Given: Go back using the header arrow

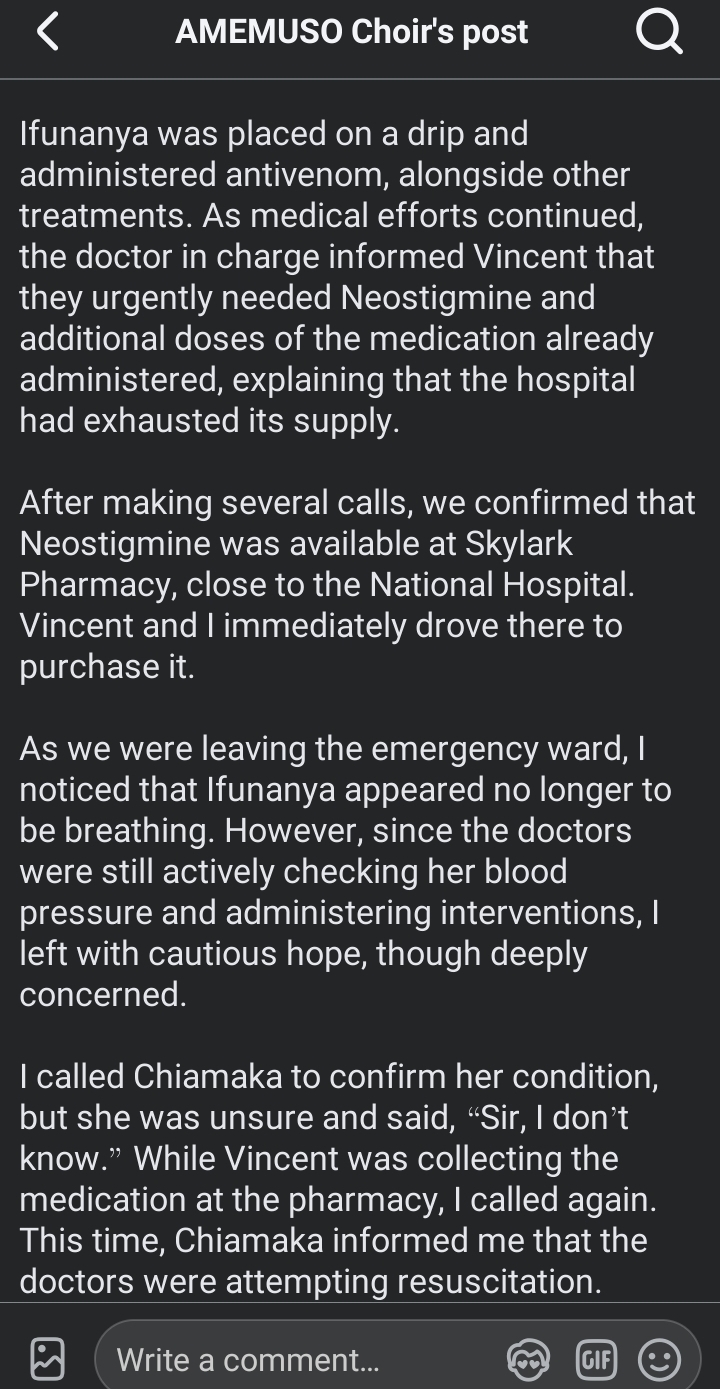Looking at the screenshot, I should [47, 32].
